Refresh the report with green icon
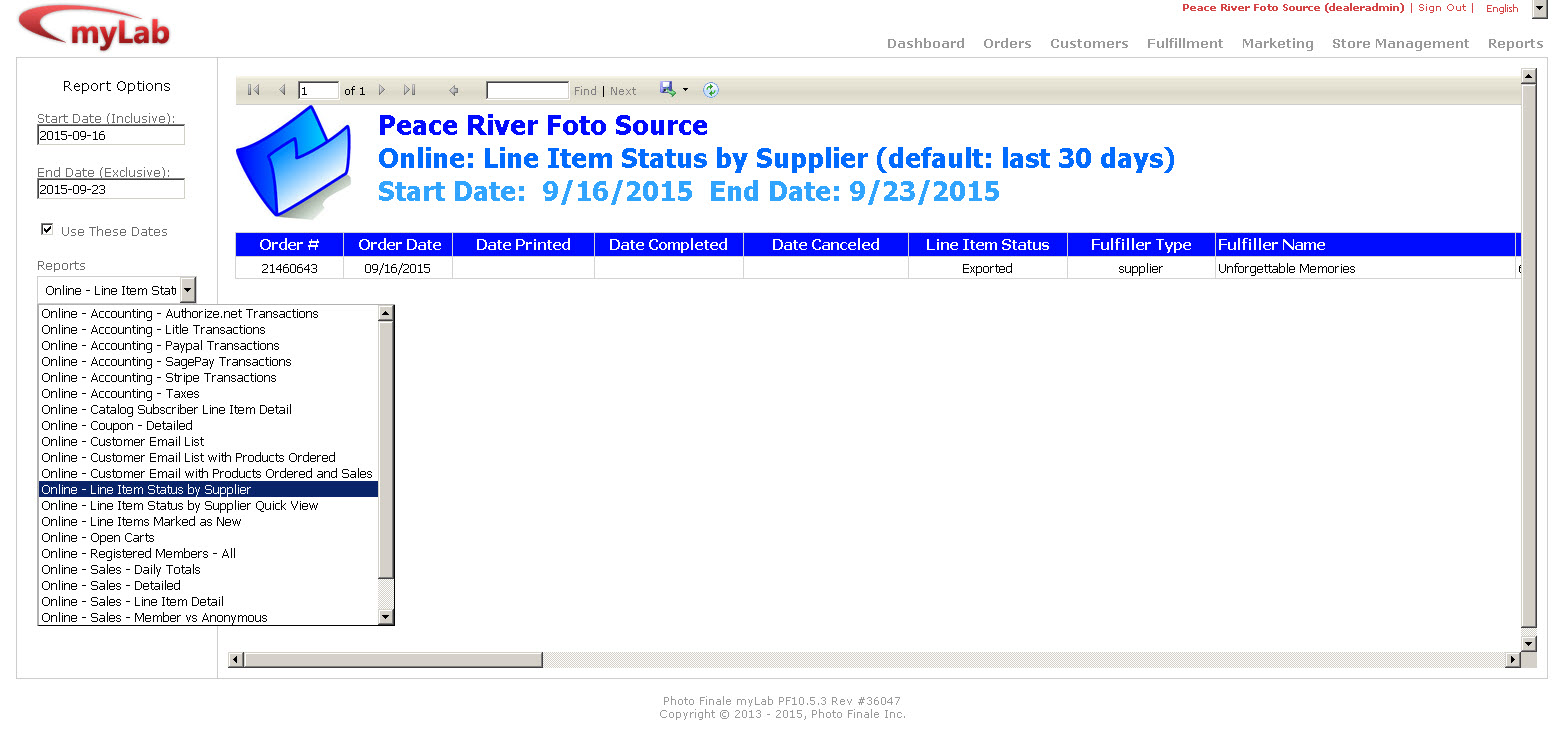This screenshot has height=732, width=1556. click(710, 90)
